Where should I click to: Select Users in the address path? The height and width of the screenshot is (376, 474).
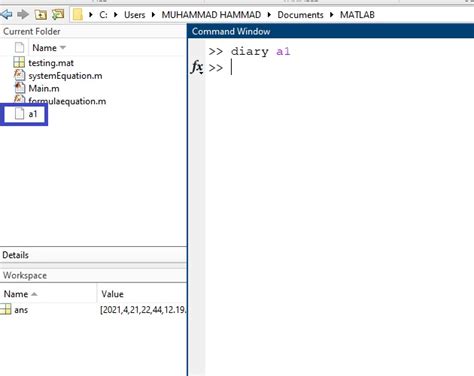135,15
